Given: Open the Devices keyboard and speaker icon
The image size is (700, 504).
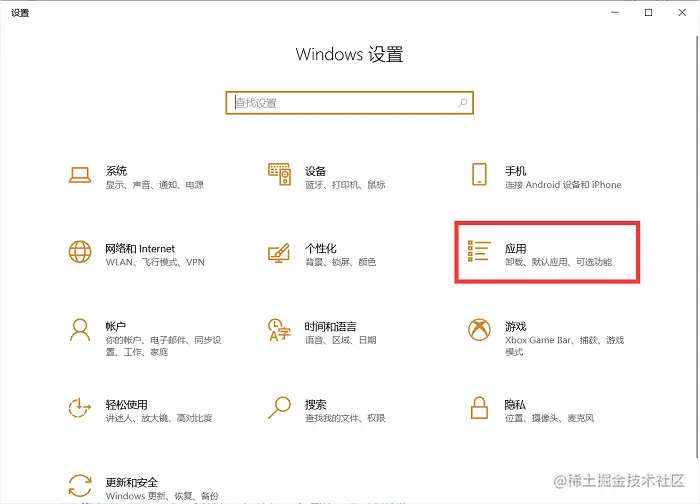Looking at the screenshot, I should tap(279, 175).
